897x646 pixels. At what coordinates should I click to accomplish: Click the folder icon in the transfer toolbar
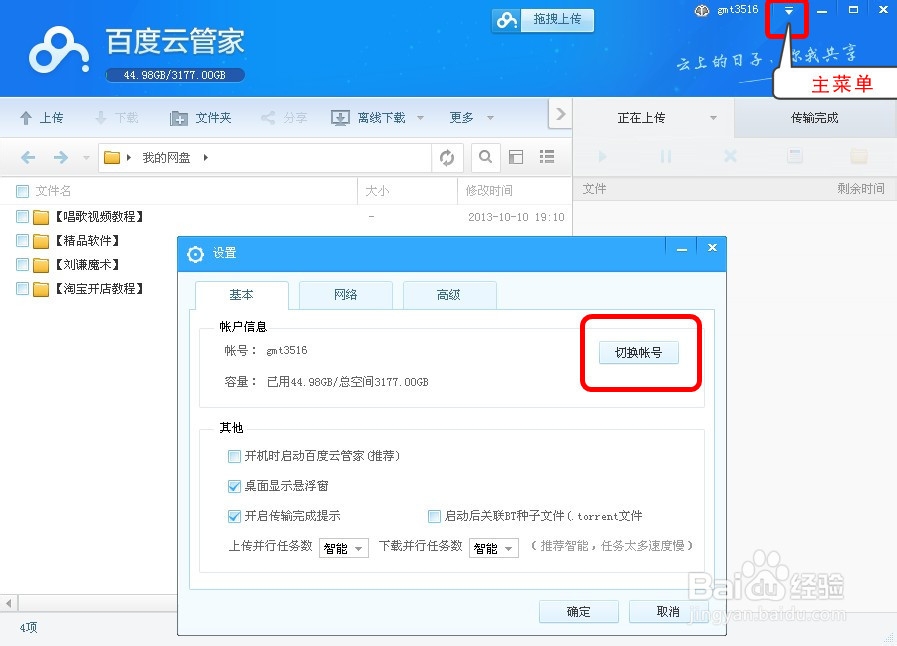[x=859, y=156]
